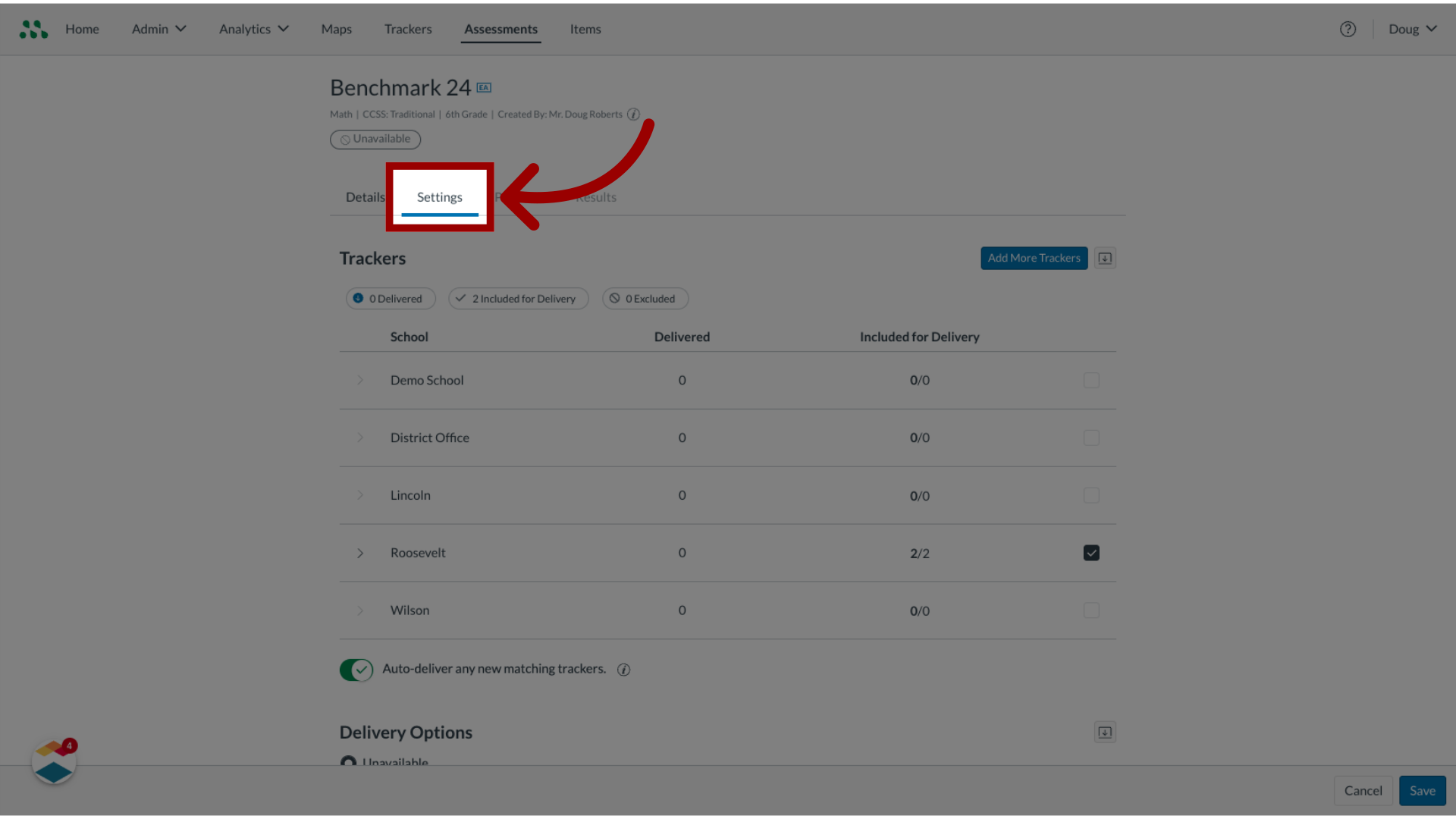Click the Unavailable status pill
The height and width of the screenshot is (819, 1456).
coord(375,140)
